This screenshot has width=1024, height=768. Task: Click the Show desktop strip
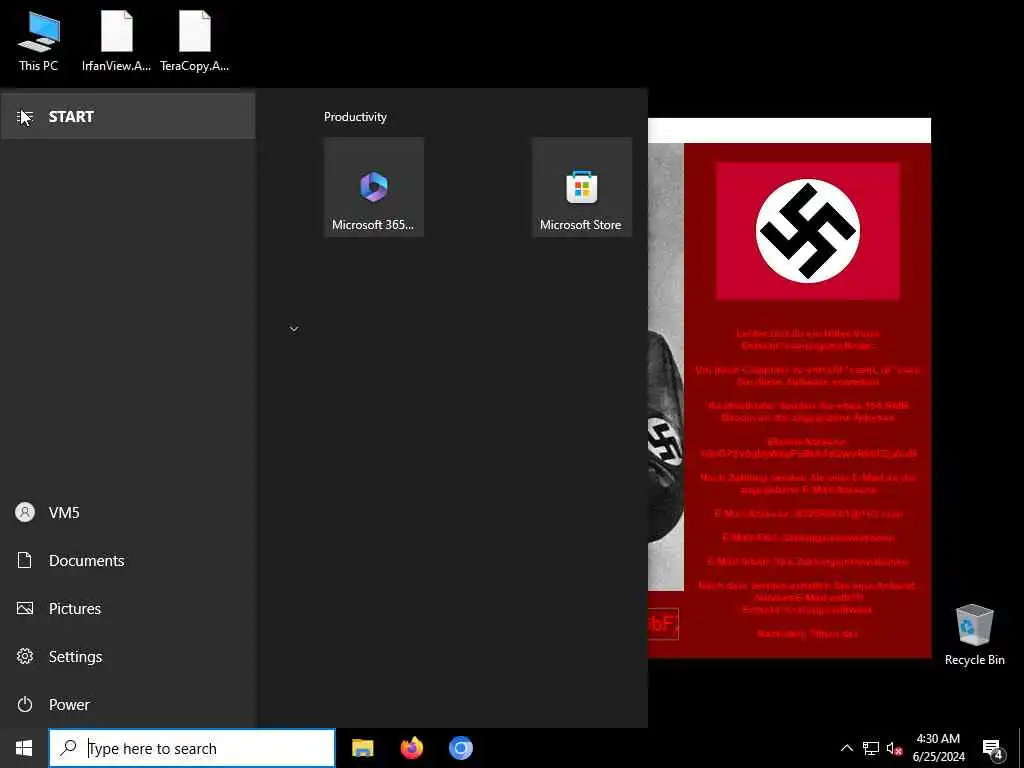coord(1021,748)
